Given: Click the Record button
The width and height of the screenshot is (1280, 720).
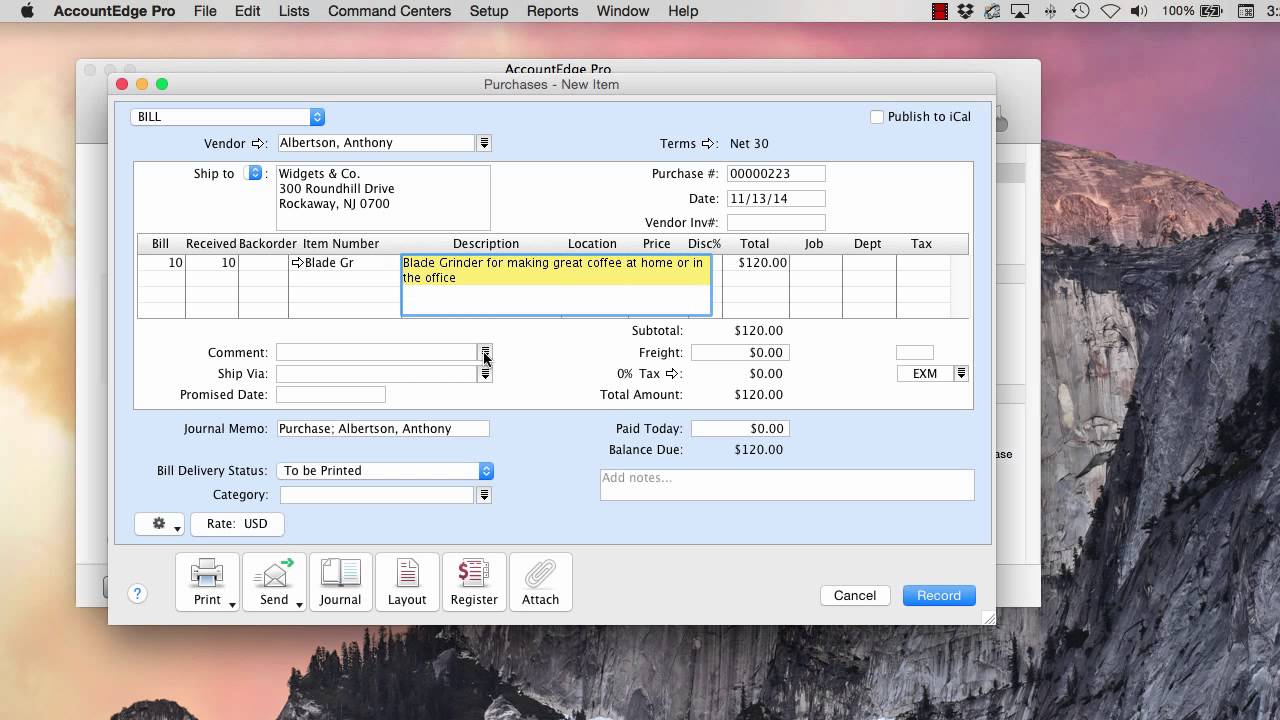Looking at the screenshot, I should [939, 595].
